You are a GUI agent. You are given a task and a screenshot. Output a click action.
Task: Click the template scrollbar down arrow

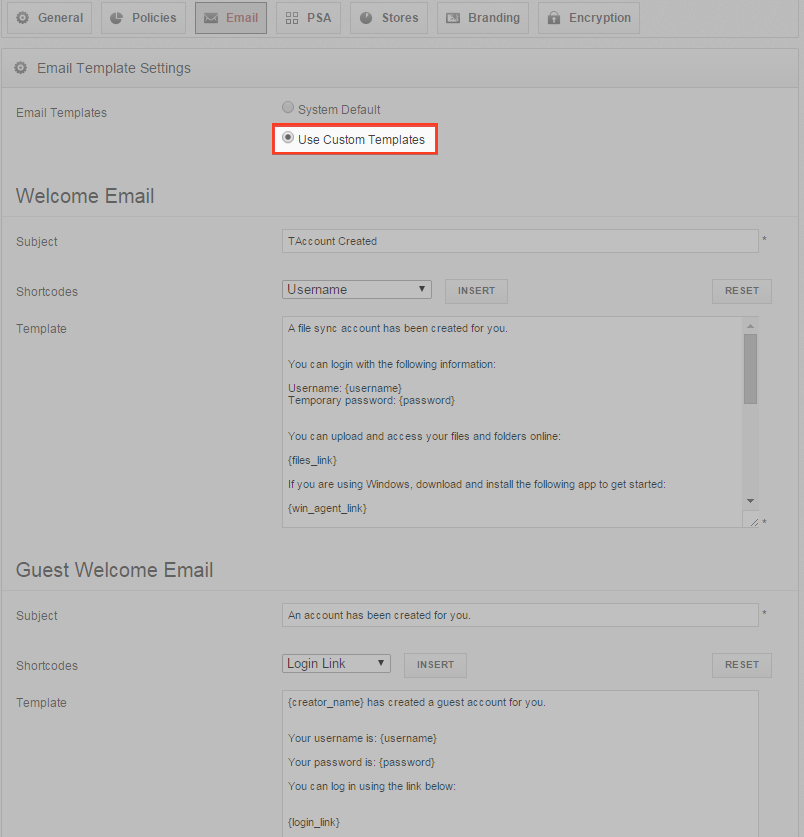pyautogui.click(x=750, y=501)
